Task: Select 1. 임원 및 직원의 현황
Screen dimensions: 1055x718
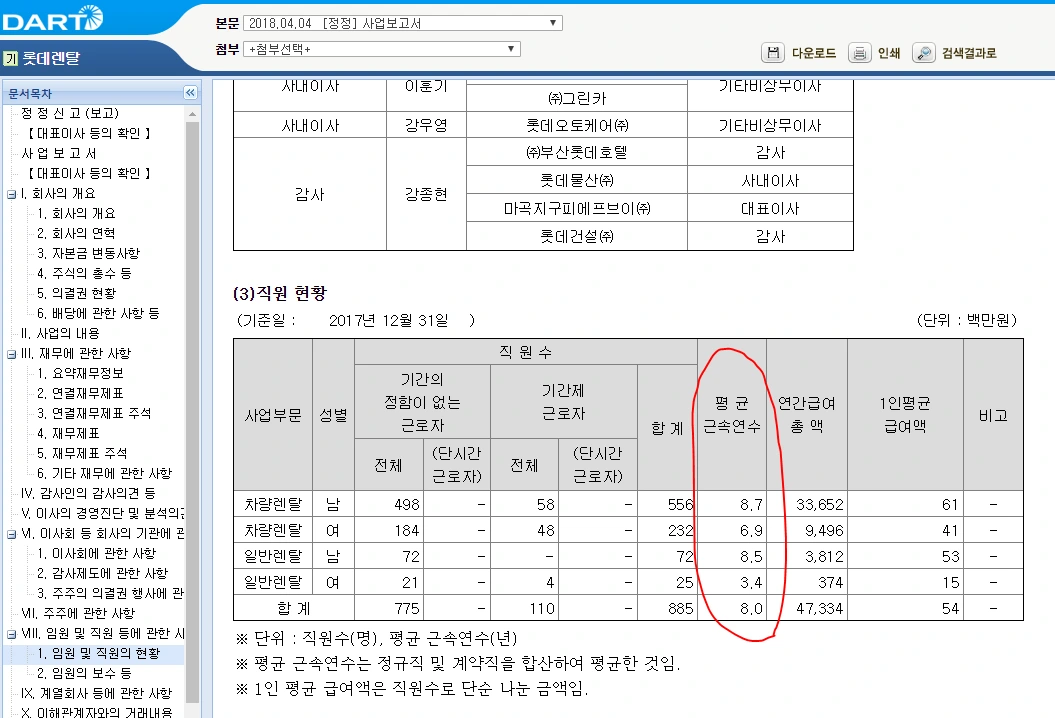Action: (99, 653)
